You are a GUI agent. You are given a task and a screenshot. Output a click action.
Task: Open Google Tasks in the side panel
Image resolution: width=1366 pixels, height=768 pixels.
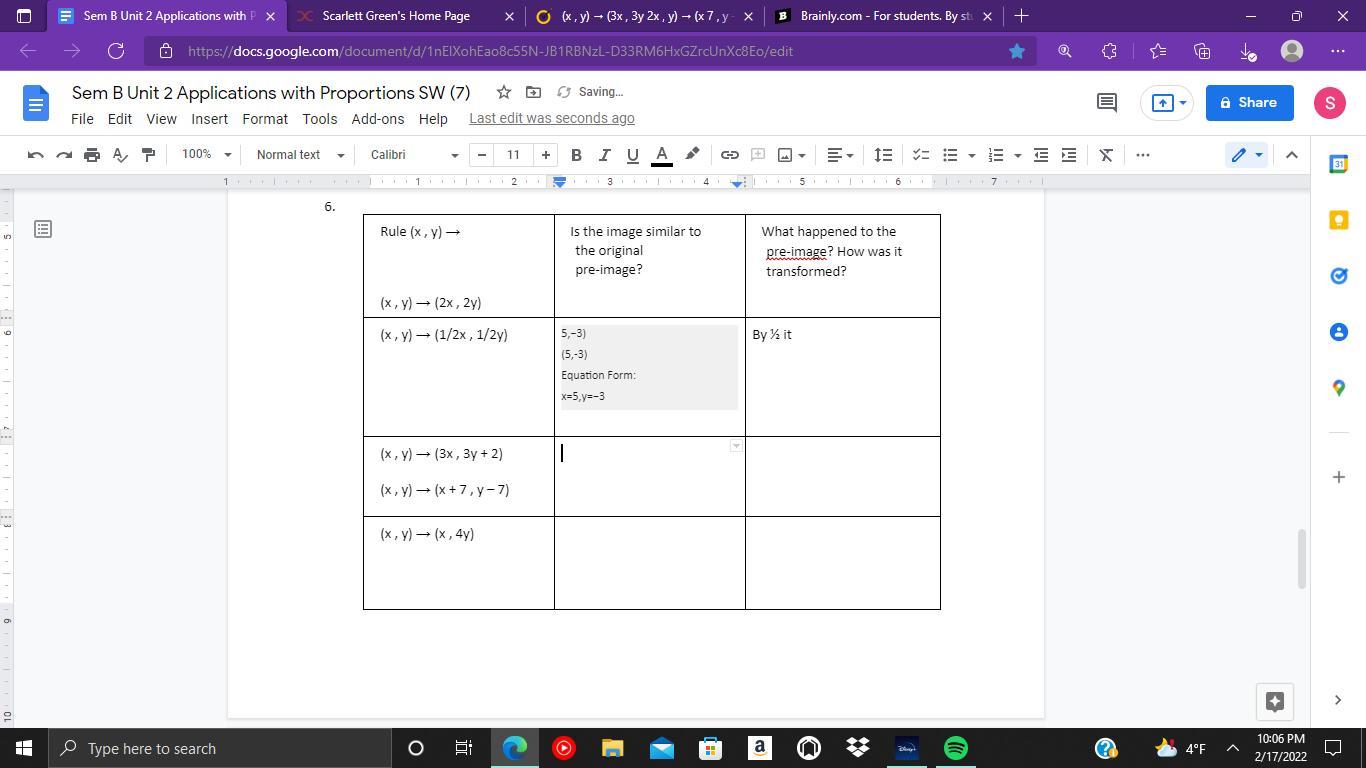tap(1339, 276)
